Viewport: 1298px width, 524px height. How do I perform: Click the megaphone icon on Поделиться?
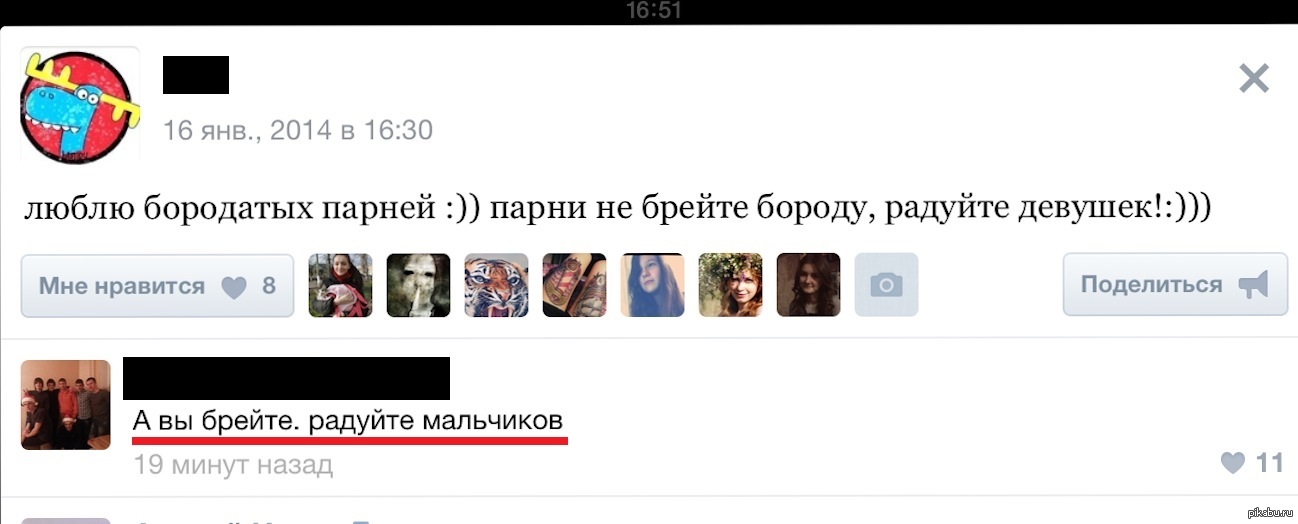pyautogui.click(x=1253, y=285)
